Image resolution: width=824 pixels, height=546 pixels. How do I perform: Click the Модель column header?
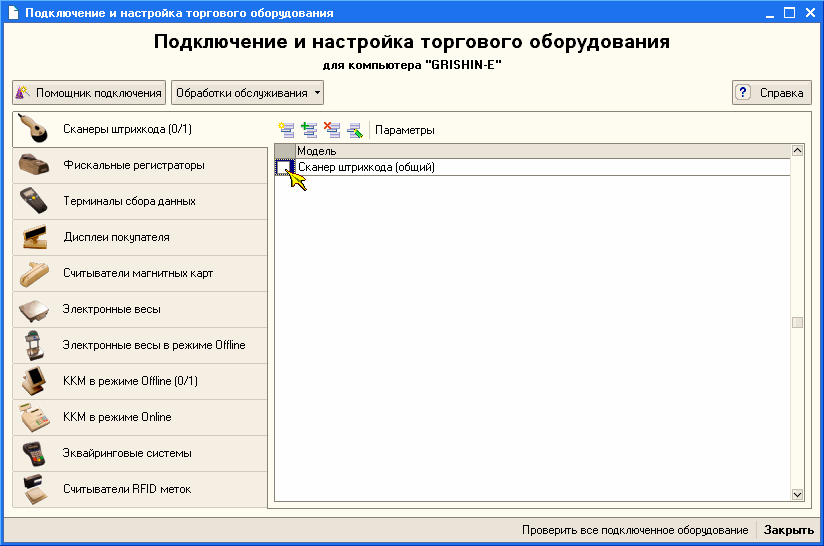pos(543,151)
